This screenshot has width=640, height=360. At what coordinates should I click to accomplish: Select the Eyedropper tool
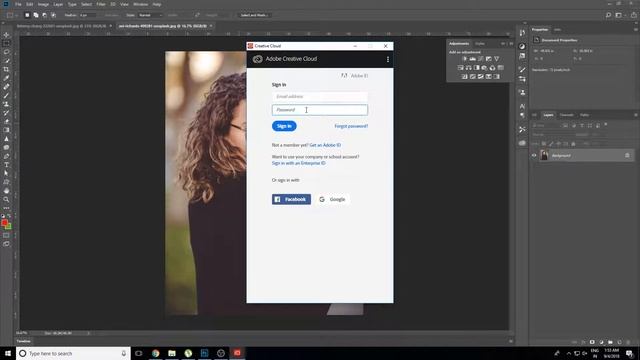[x=6, y=78]
